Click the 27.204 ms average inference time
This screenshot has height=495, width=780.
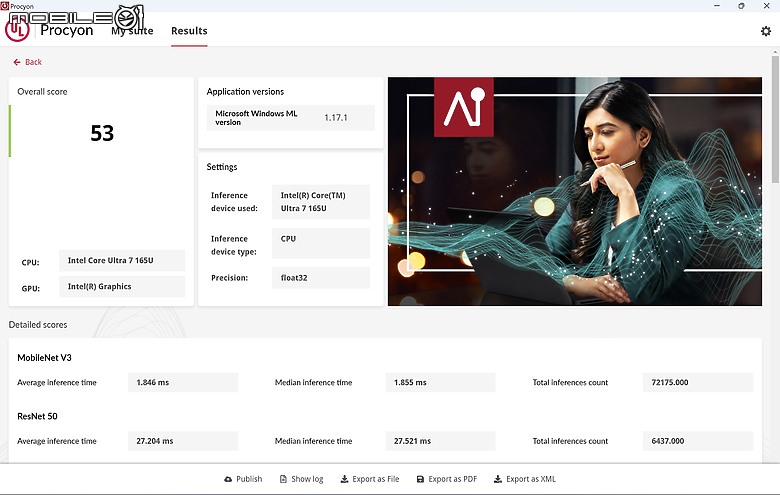(x=183, y=441)
